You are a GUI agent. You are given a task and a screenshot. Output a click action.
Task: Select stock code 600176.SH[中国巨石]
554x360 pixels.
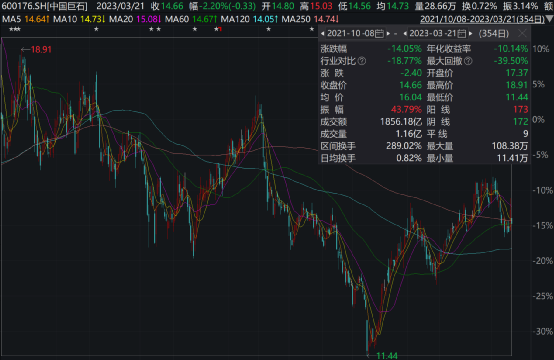tap(44, 6)
